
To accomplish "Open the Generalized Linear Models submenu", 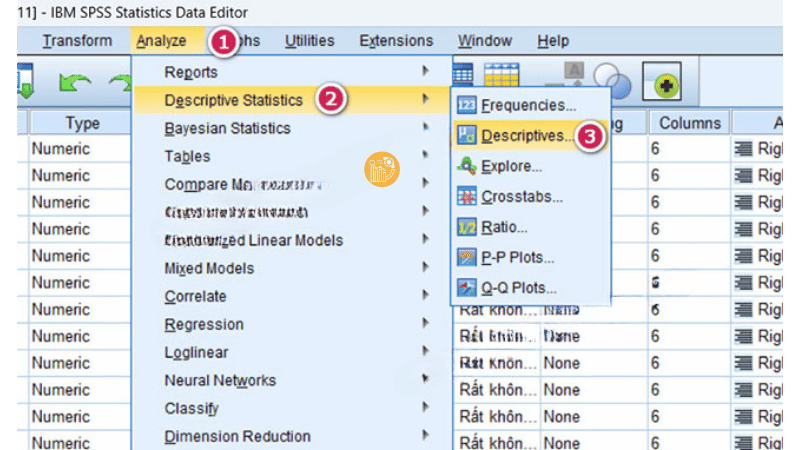I will pyautogui.click(x=292, y=240).
